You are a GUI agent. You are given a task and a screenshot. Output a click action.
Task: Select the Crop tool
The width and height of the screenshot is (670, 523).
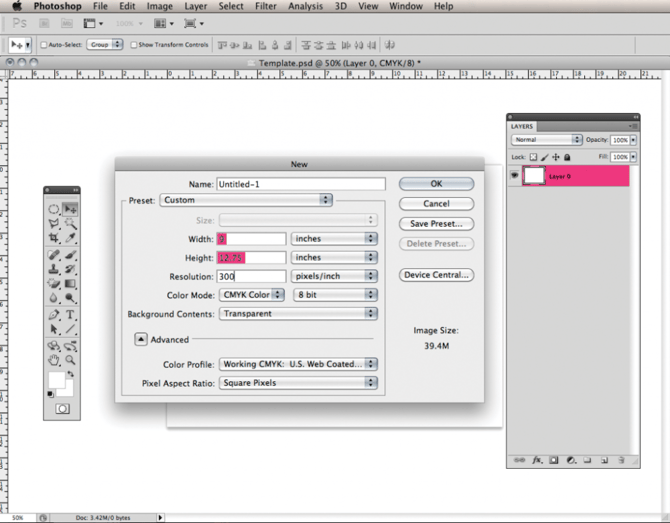(x=53, y=238)
